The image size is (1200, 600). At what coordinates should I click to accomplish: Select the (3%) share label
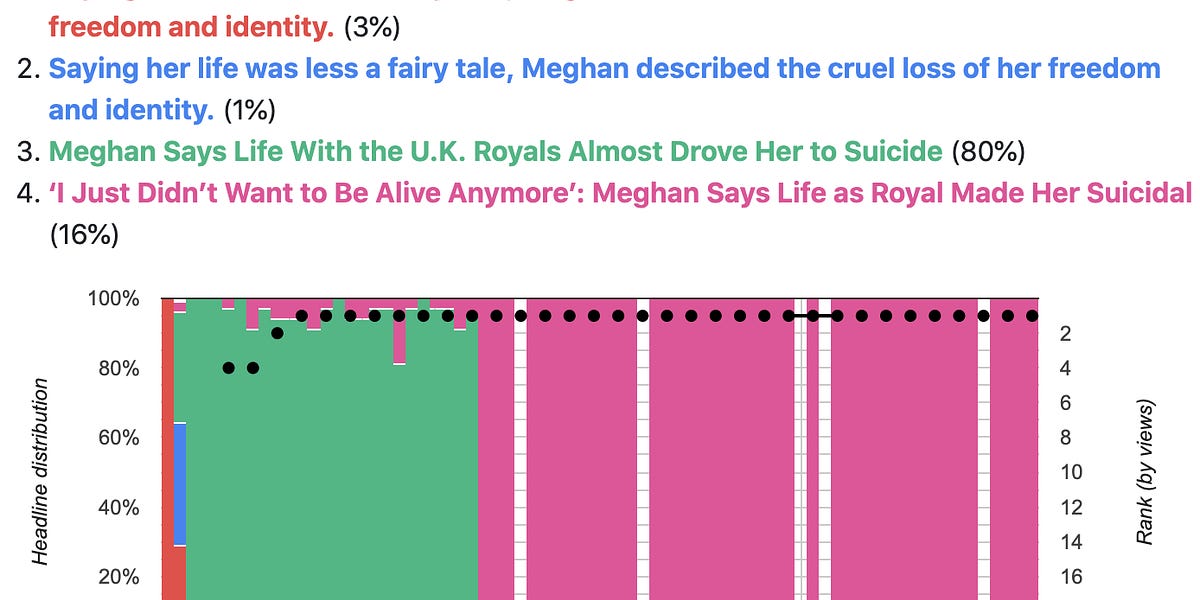(376, 27)
